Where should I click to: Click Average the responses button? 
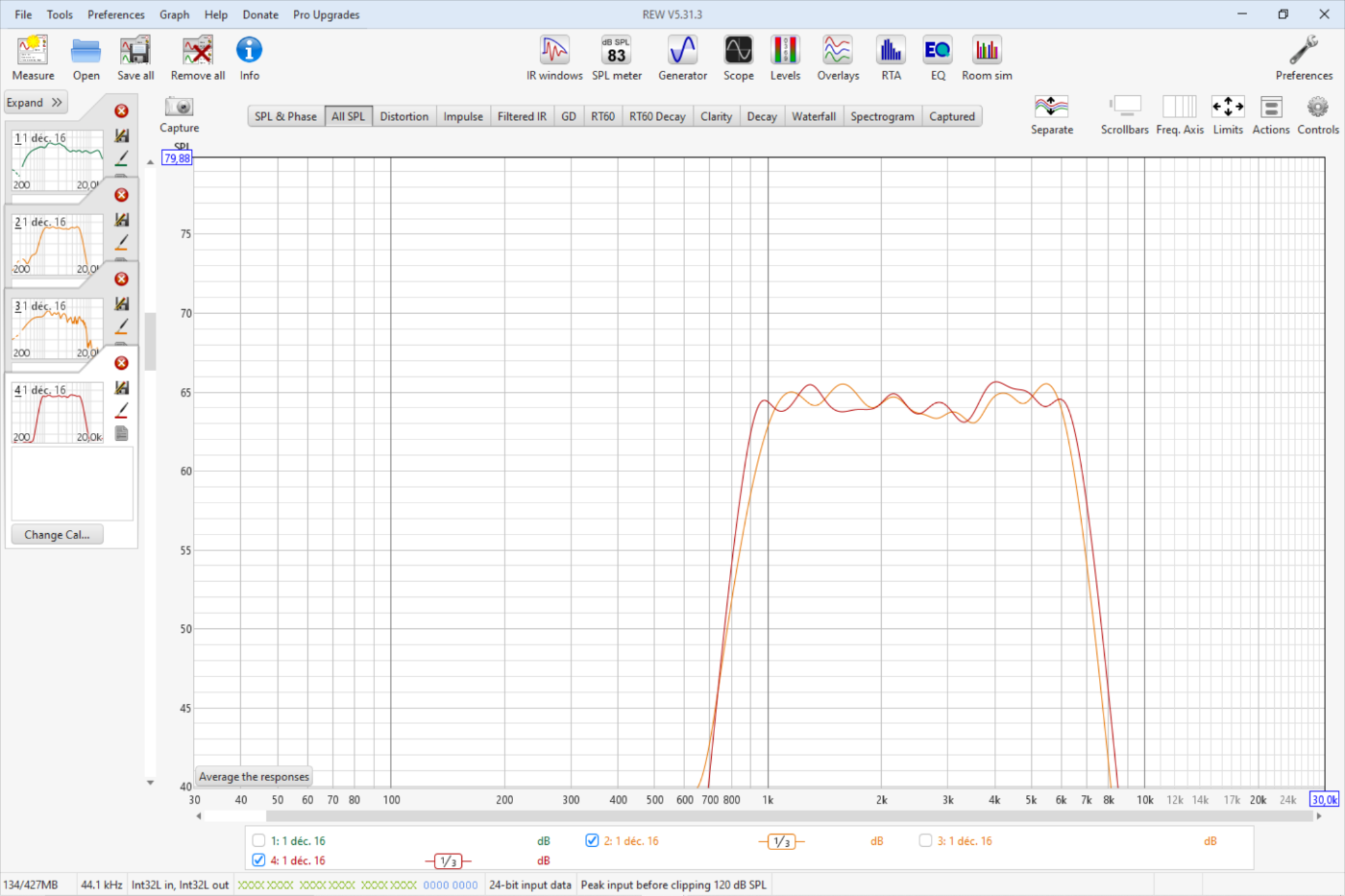coord(254,777)
